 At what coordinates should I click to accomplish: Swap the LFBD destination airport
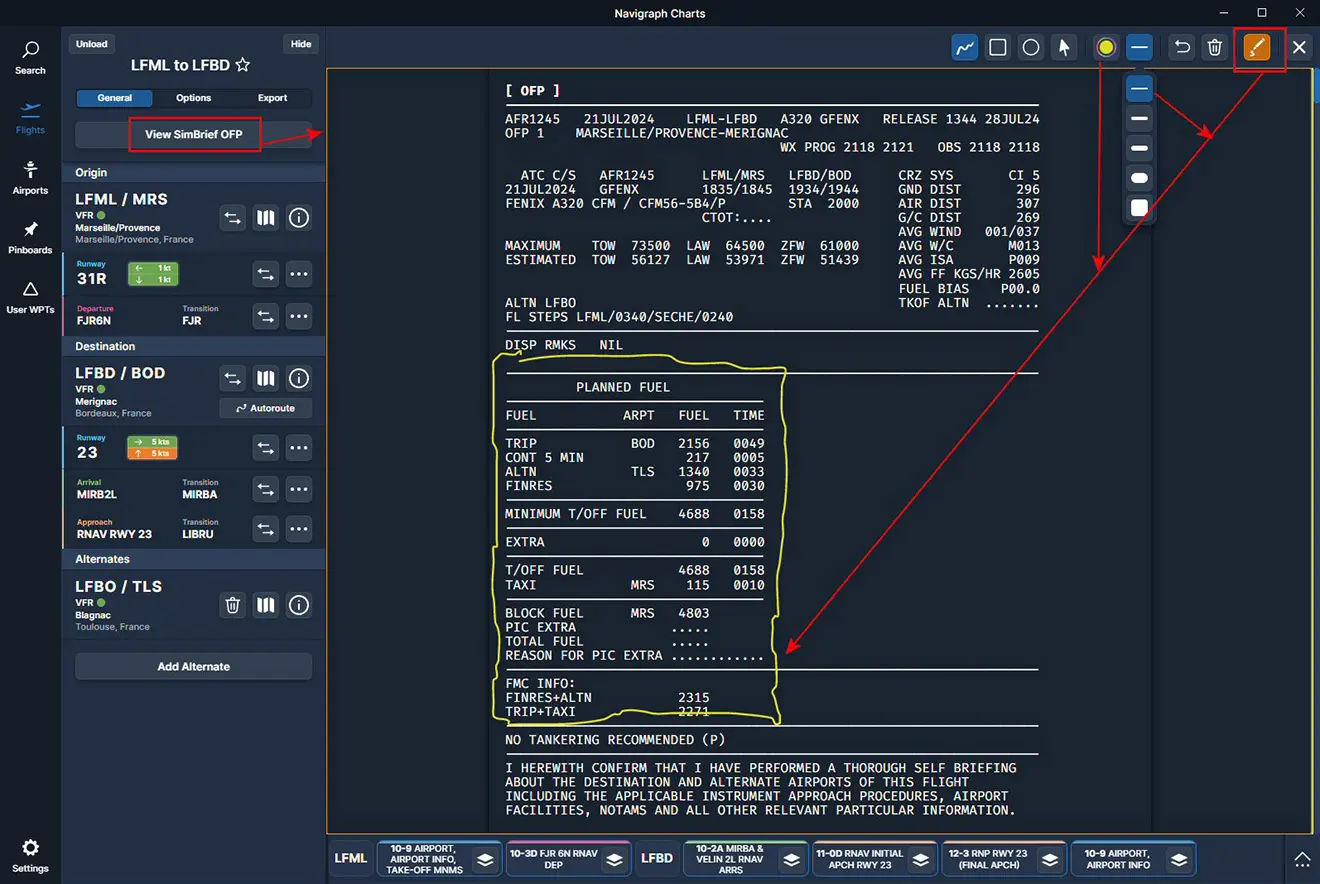click(232, 378)
